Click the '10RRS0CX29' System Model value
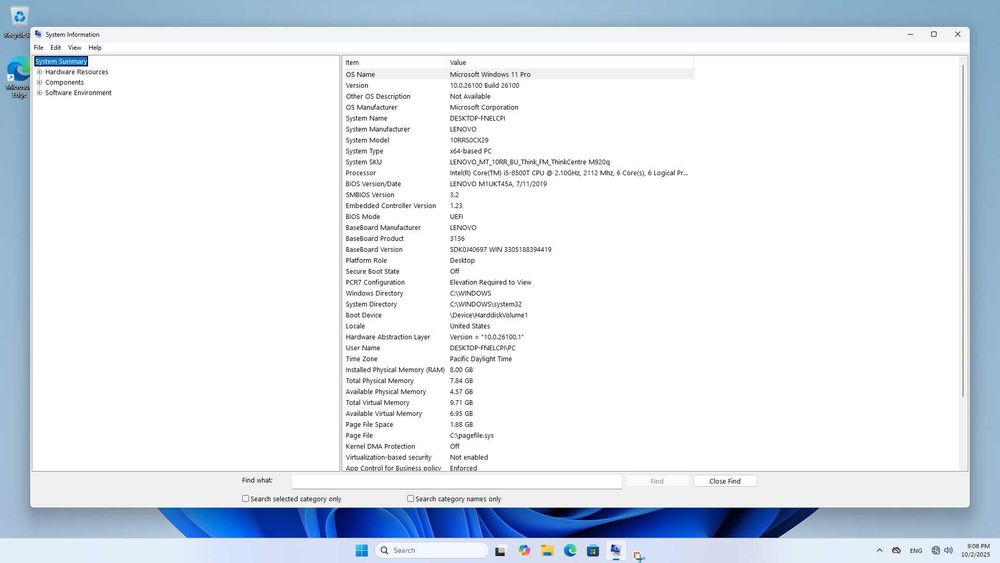Screen dimensions: 1000x563 click(x=469, y=140)
